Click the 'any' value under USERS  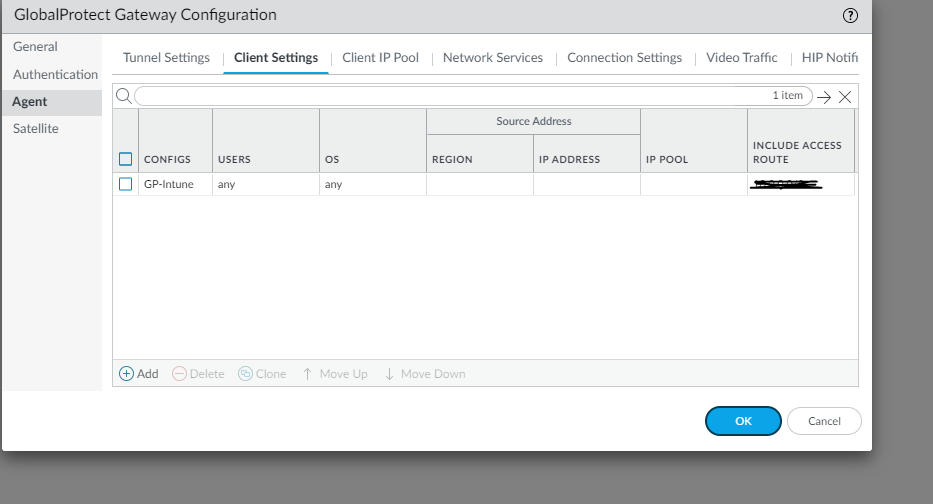tap(226, 184)
